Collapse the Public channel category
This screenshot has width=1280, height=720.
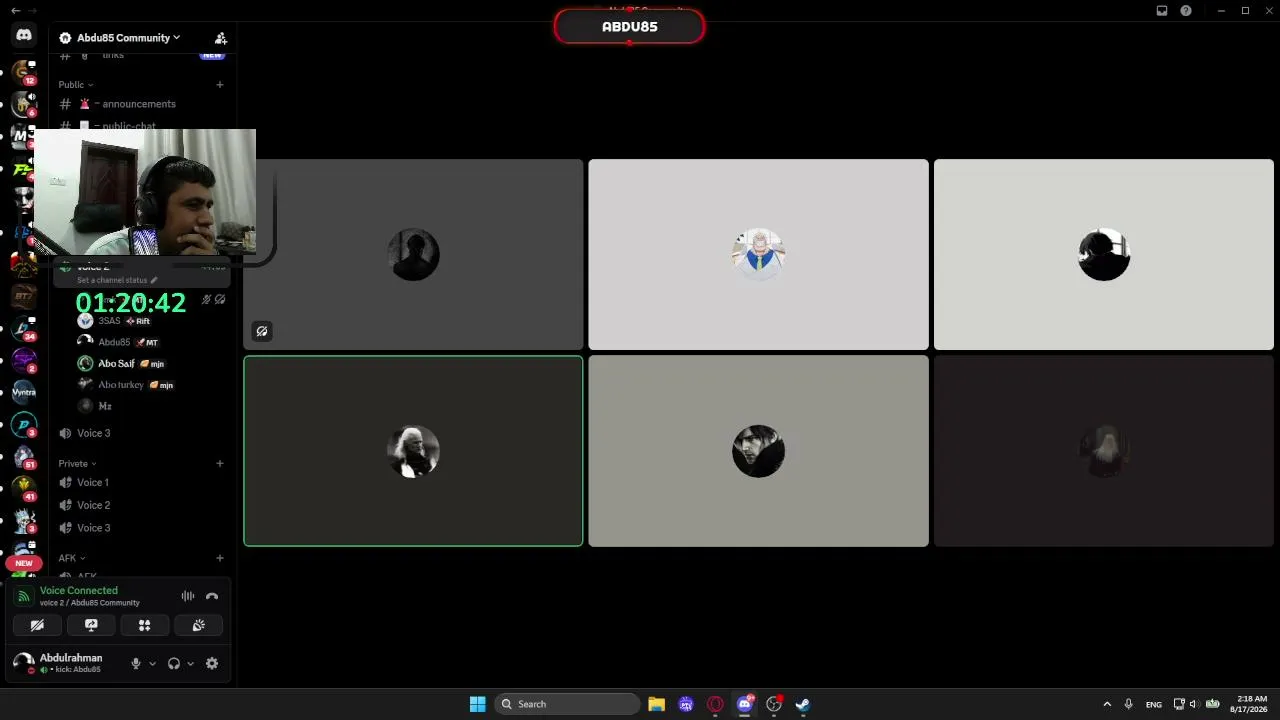point(75,84)
